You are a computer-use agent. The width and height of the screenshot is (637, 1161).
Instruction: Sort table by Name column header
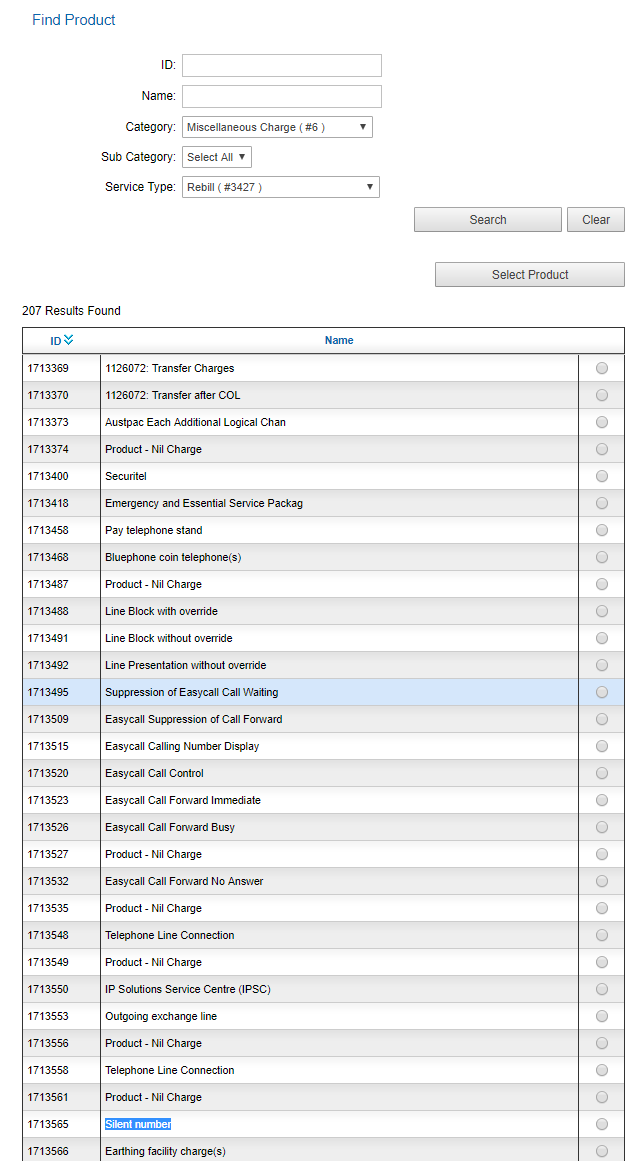click(339, 340)
